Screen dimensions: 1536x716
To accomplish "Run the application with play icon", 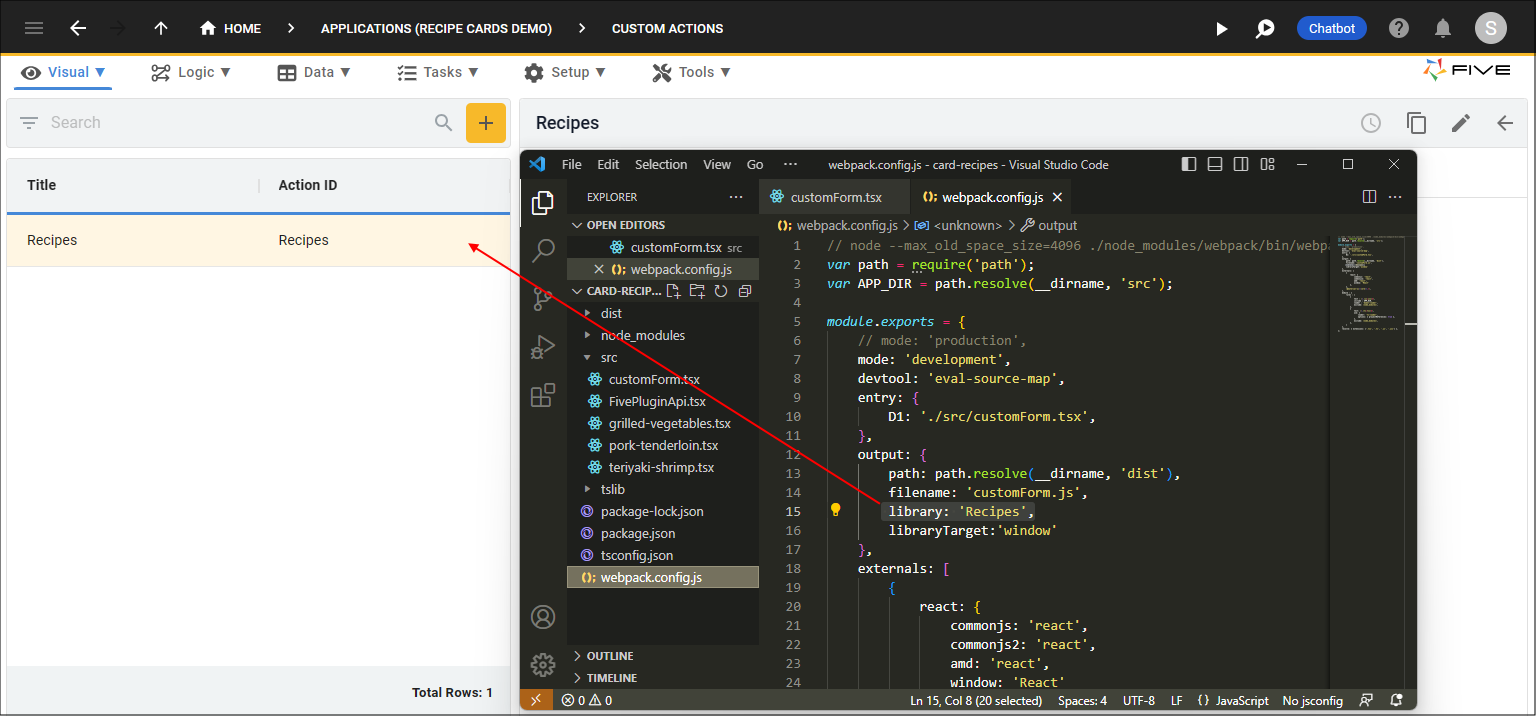I will [1221, 29].
